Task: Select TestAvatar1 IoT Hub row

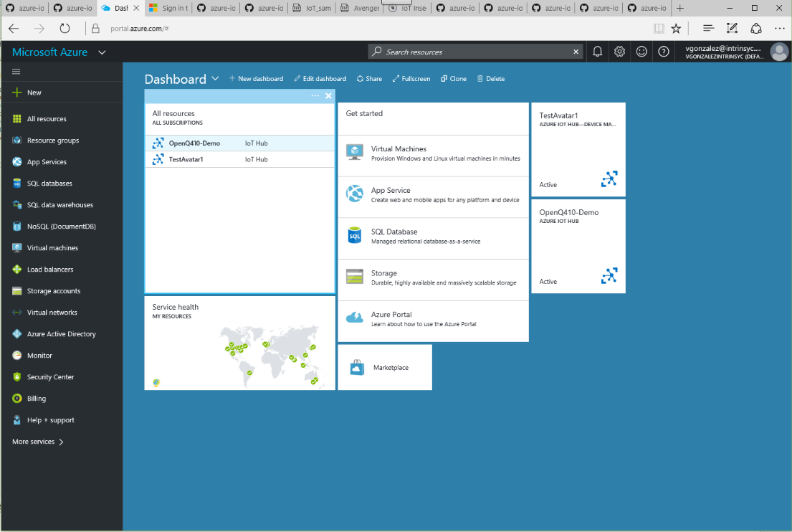Action: (x=240, y=159)
